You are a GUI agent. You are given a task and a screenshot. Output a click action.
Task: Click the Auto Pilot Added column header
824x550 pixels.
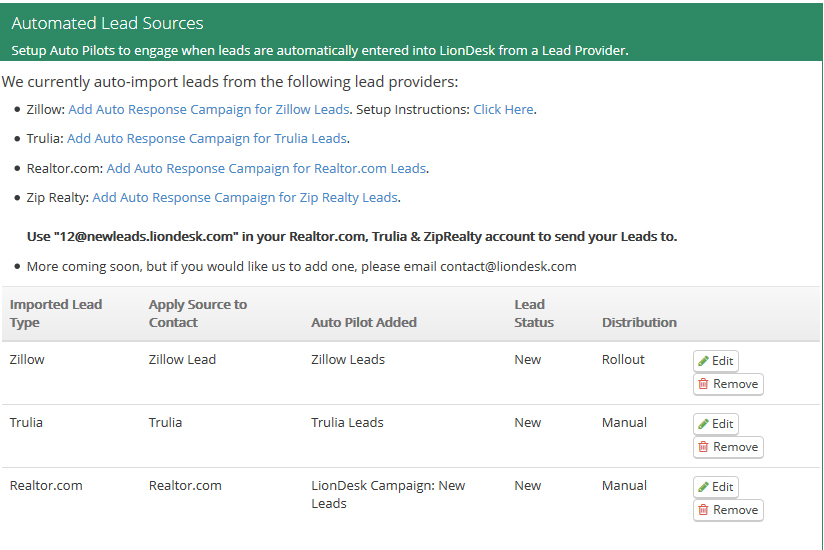tap(364, 323)
